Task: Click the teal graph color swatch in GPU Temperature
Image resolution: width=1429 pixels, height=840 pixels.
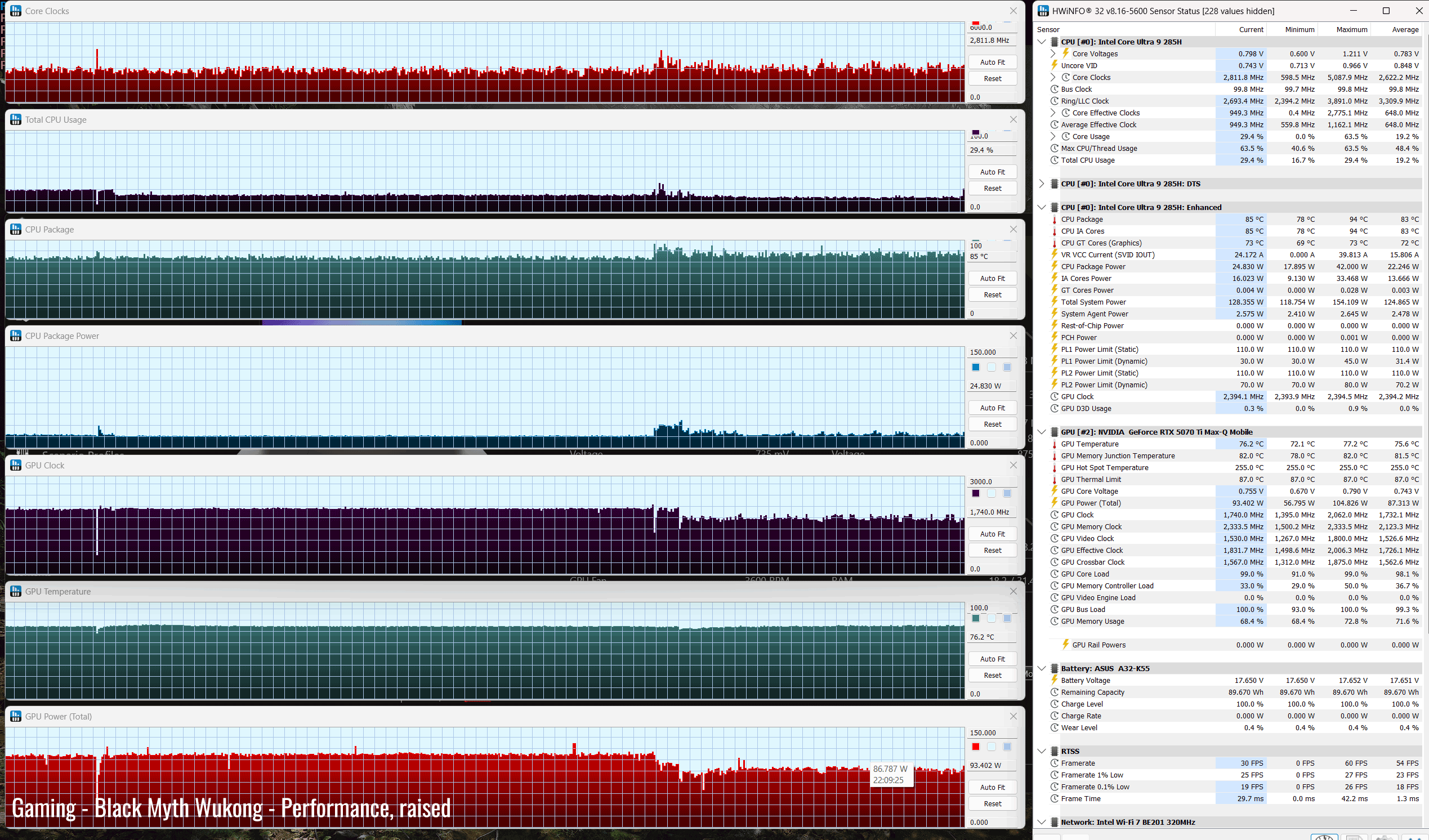Action: 975,619
